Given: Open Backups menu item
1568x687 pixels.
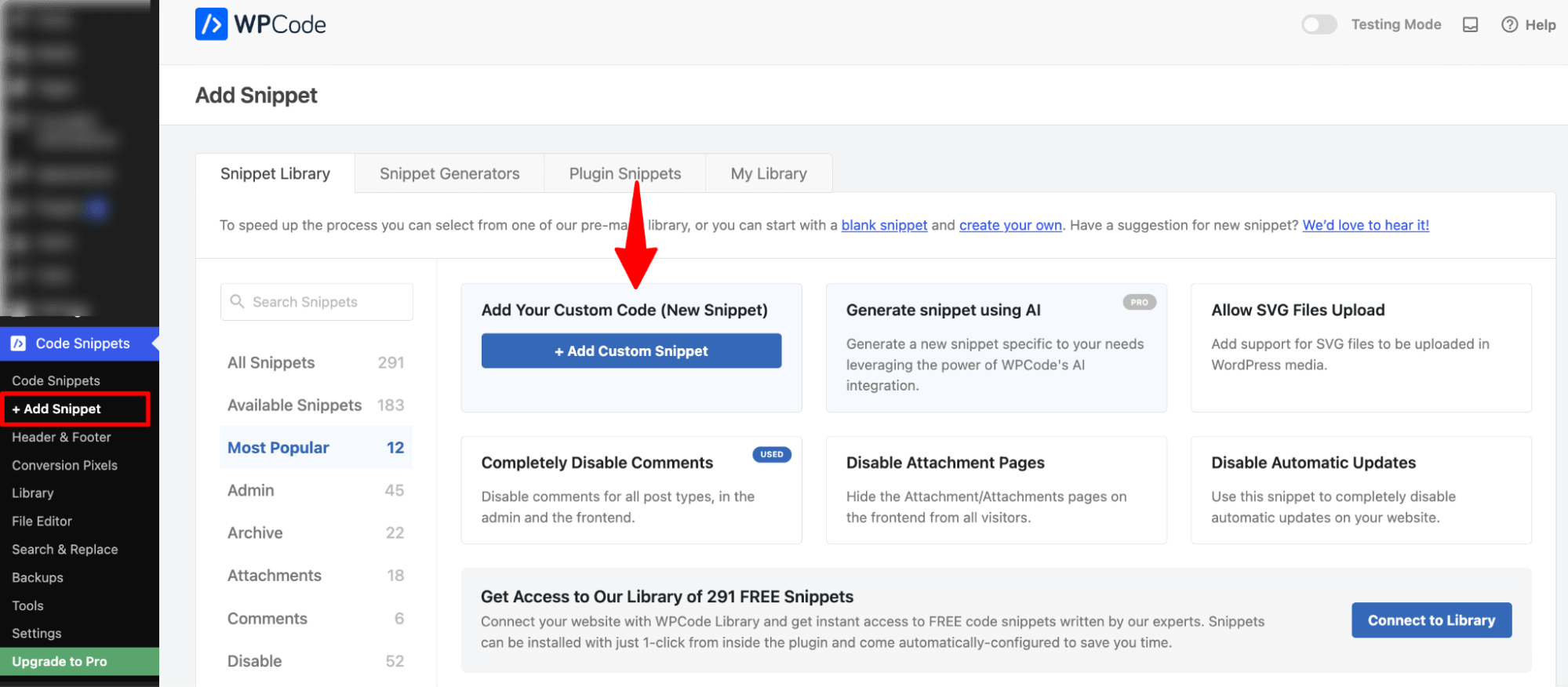Looking at the screenshot, I should [x=38, y=577].
